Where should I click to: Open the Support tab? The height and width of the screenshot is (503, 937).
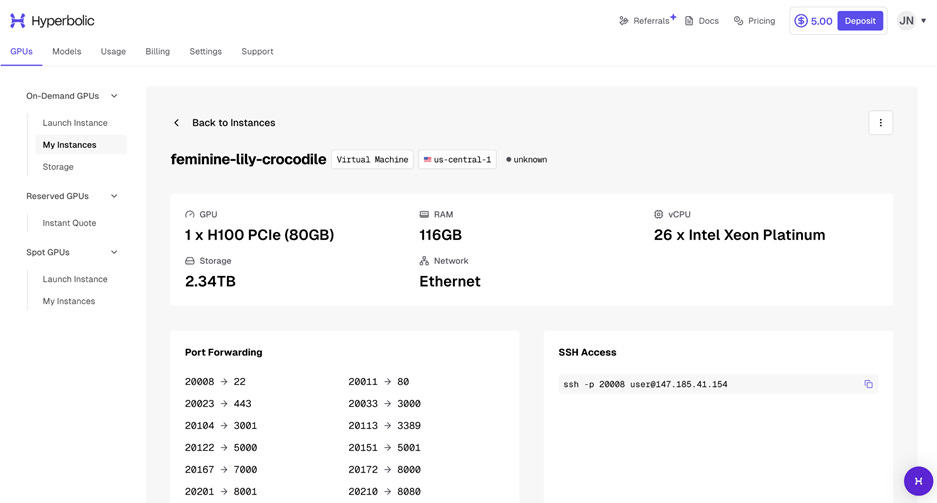tap(258, 51)
